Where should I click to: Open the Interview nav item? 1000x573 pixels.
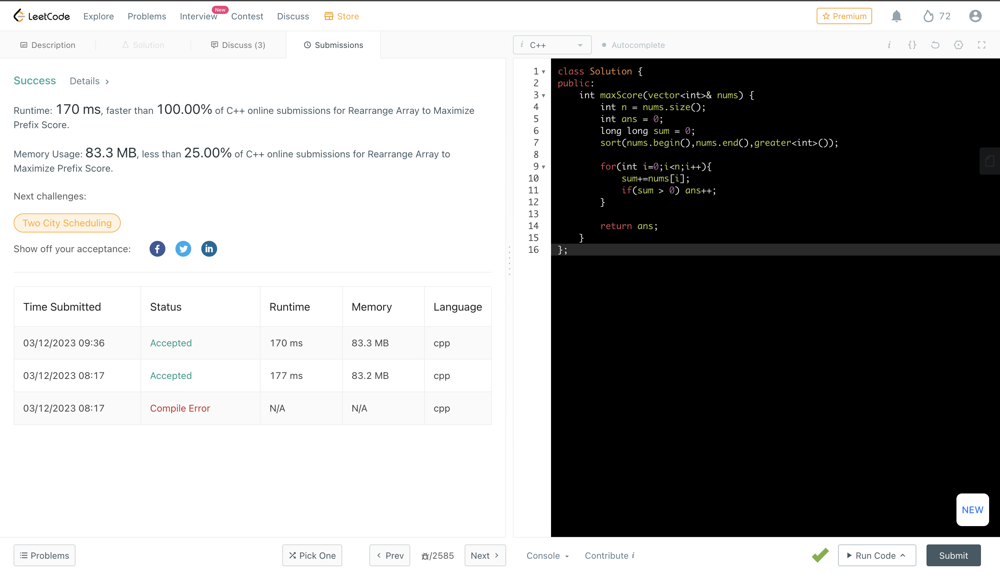198,16
